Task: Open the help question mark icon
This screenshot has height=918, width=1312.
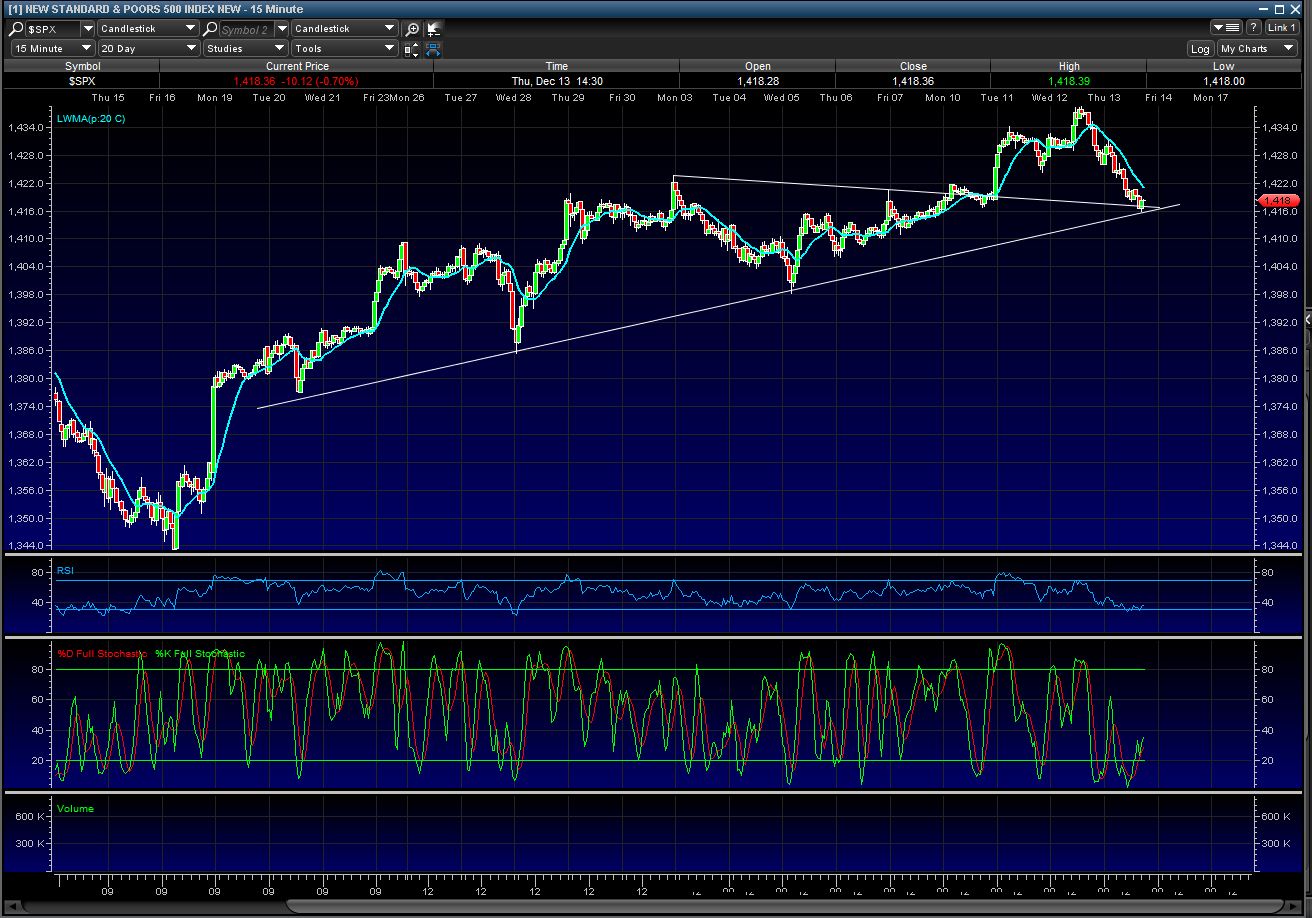Action: [1253, 28]
